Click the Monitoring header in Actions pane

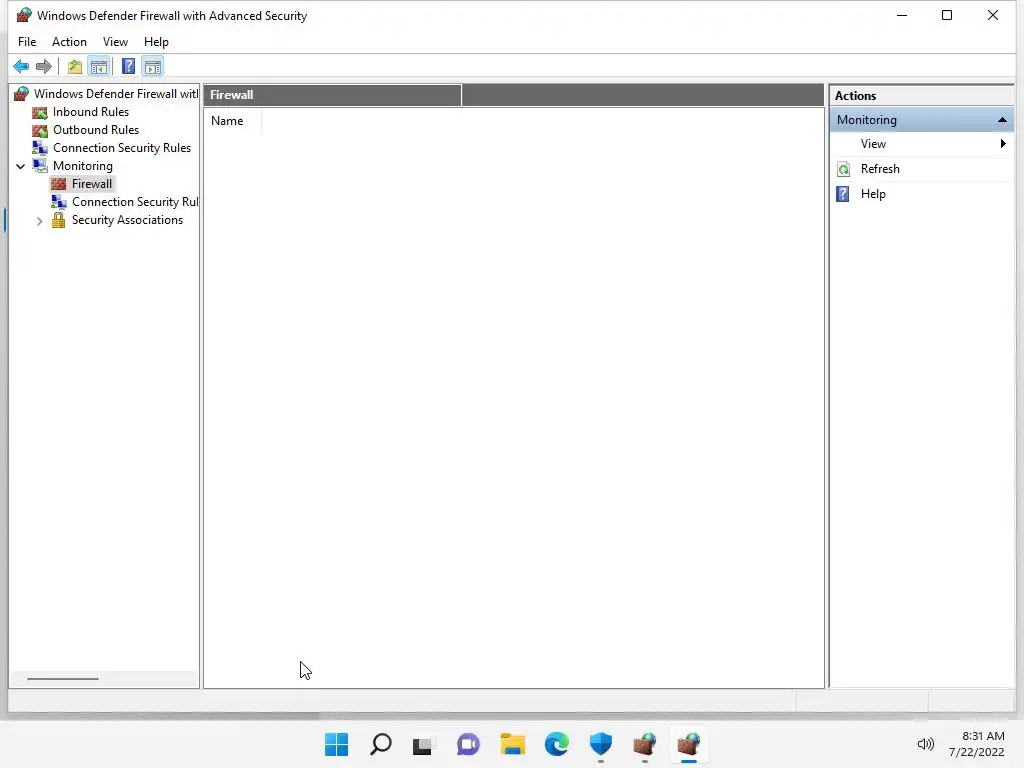pos(921,120)
